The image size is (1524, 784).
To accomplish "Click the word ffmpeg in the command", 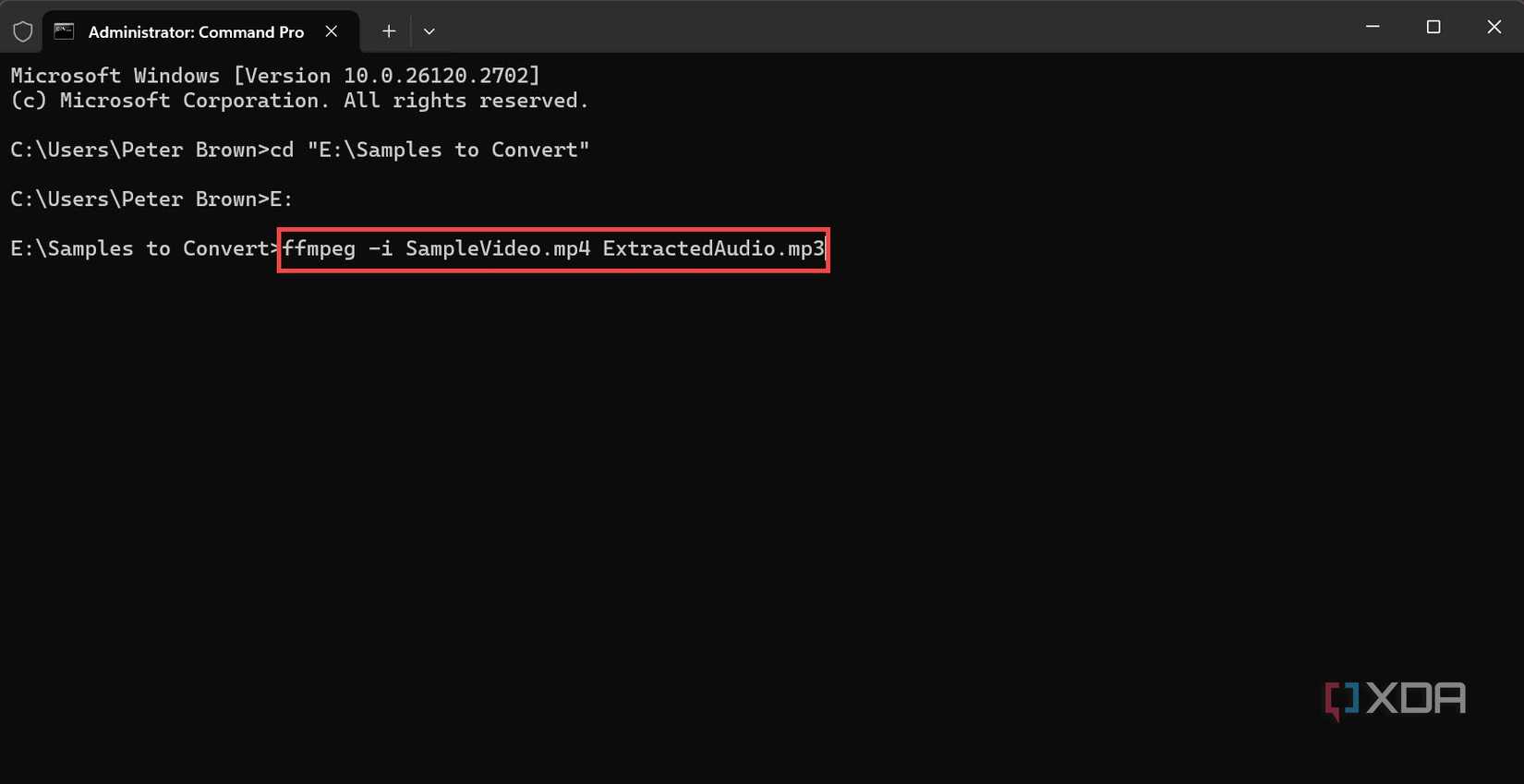I will (x=320, y=248).
